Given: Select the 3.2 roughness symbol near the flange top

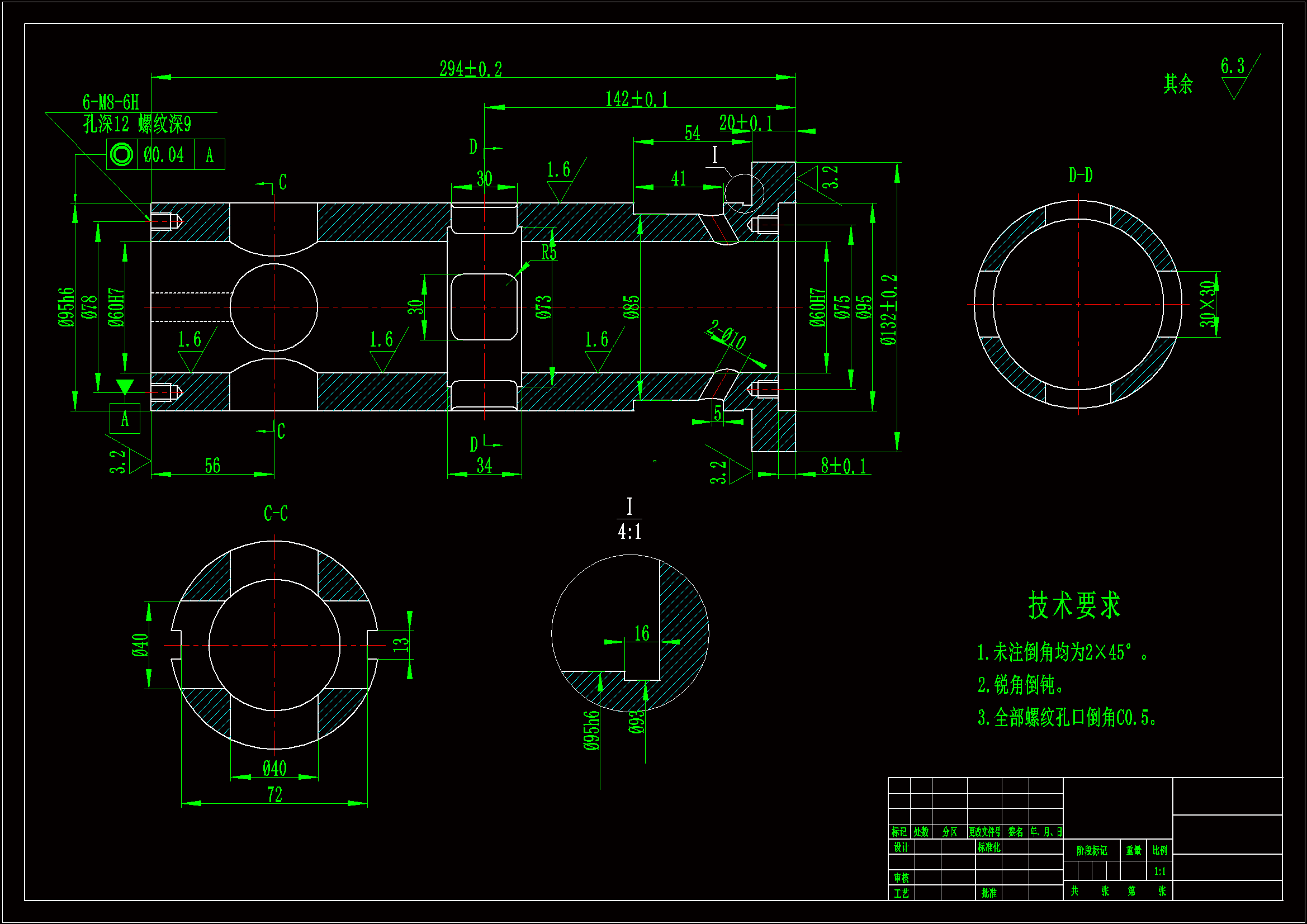Looking at the screenshot, I should coord(820,178).
